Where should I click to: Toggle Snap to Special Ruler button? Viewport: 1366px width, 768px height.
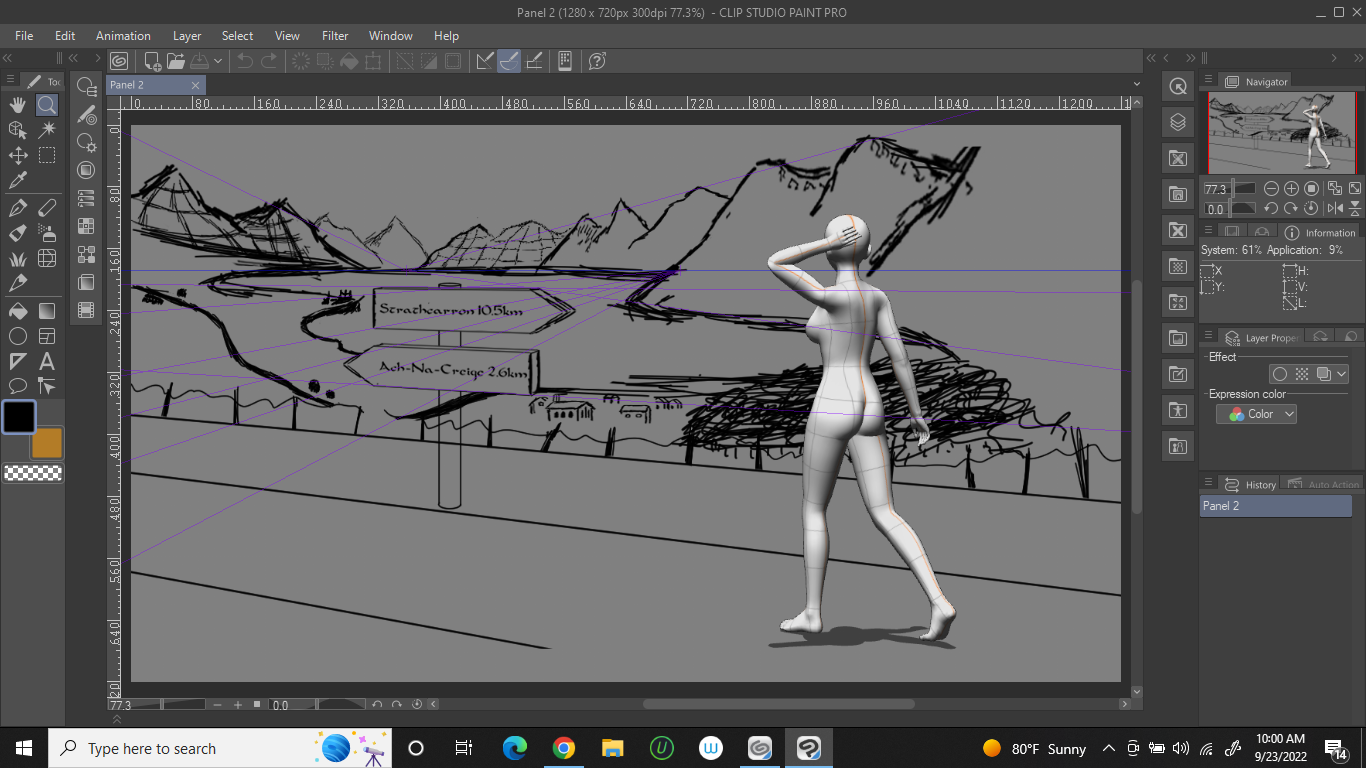(x=509, y=61)
